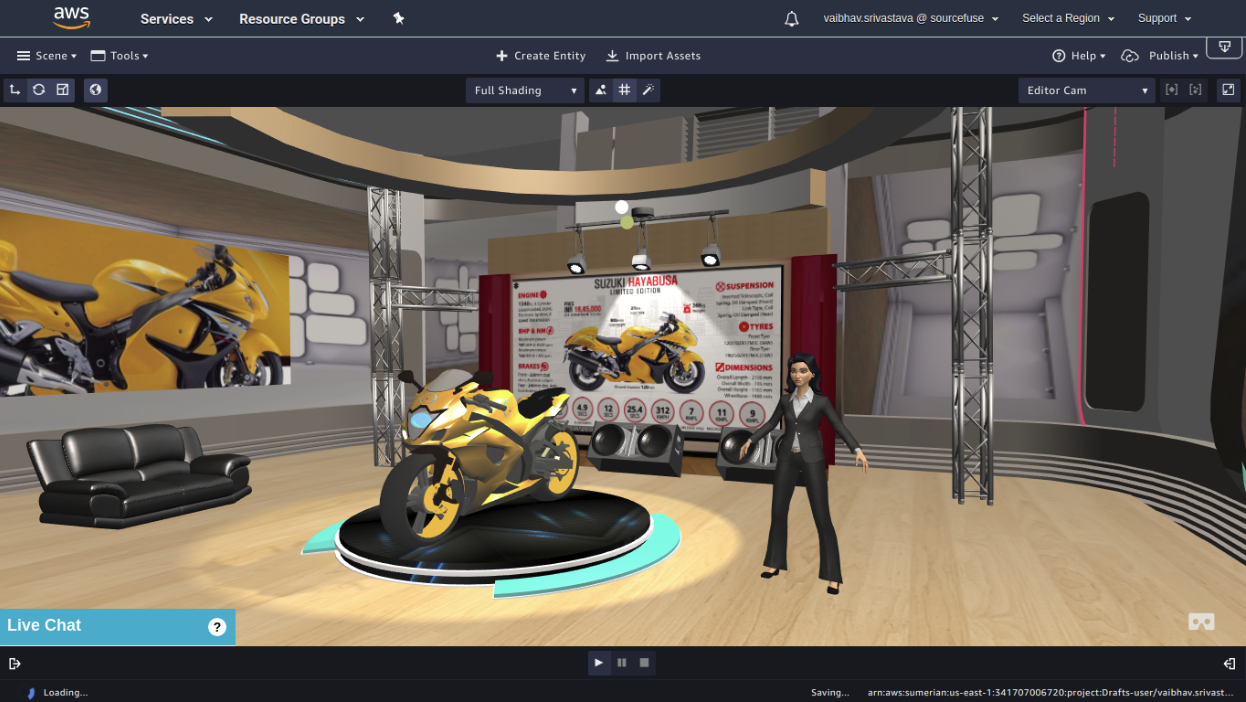Click the tab icon right of Publish
1246x702 pixels.
pyautogui.click(x=1224, y=48)
